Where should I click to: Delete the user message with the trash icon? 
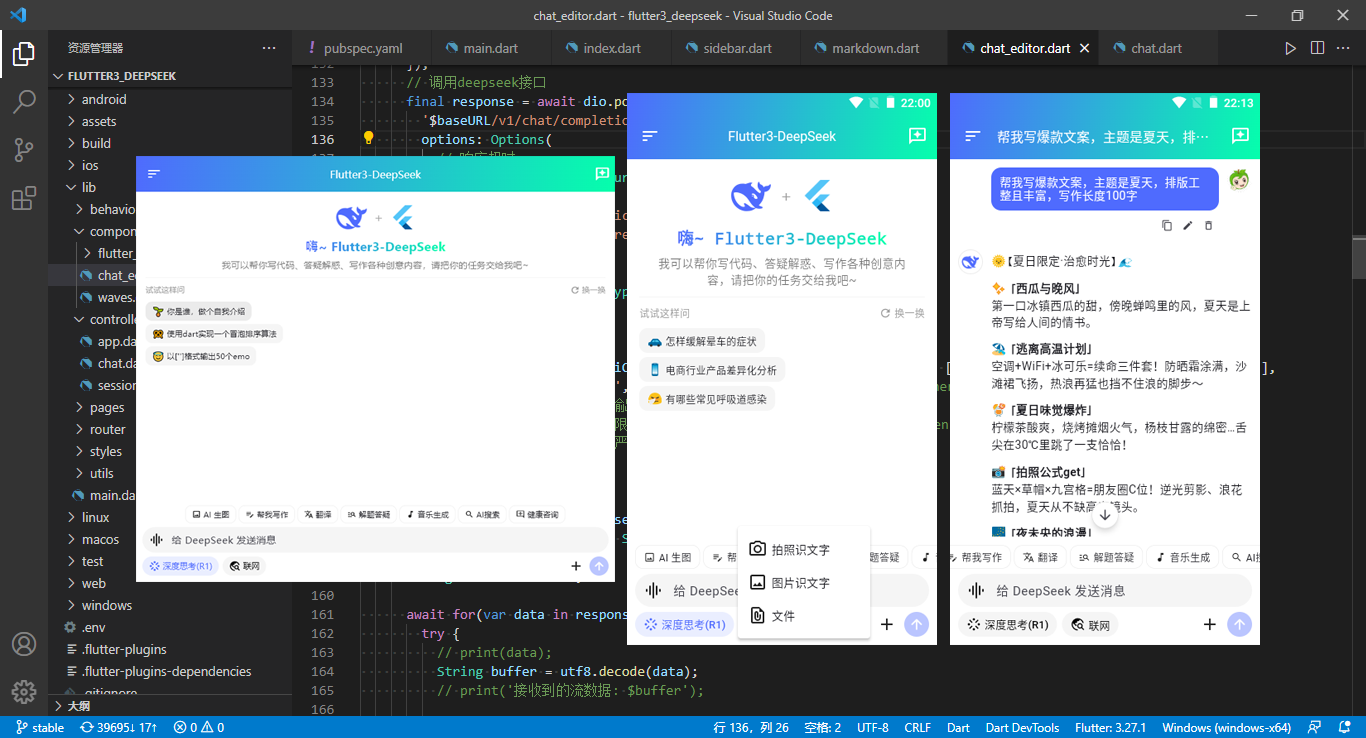[x=1208, y=226]
